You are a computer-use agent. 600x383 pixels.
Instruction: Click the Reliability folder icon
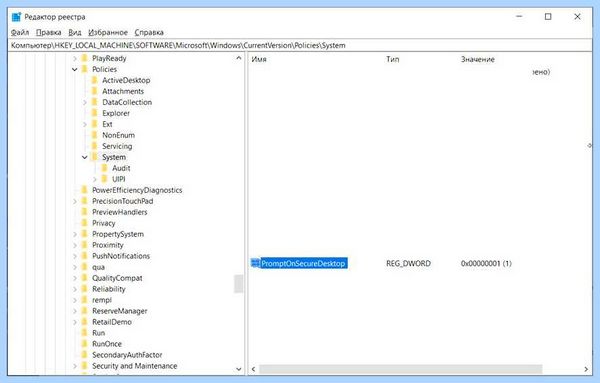(x=85, y=289)
